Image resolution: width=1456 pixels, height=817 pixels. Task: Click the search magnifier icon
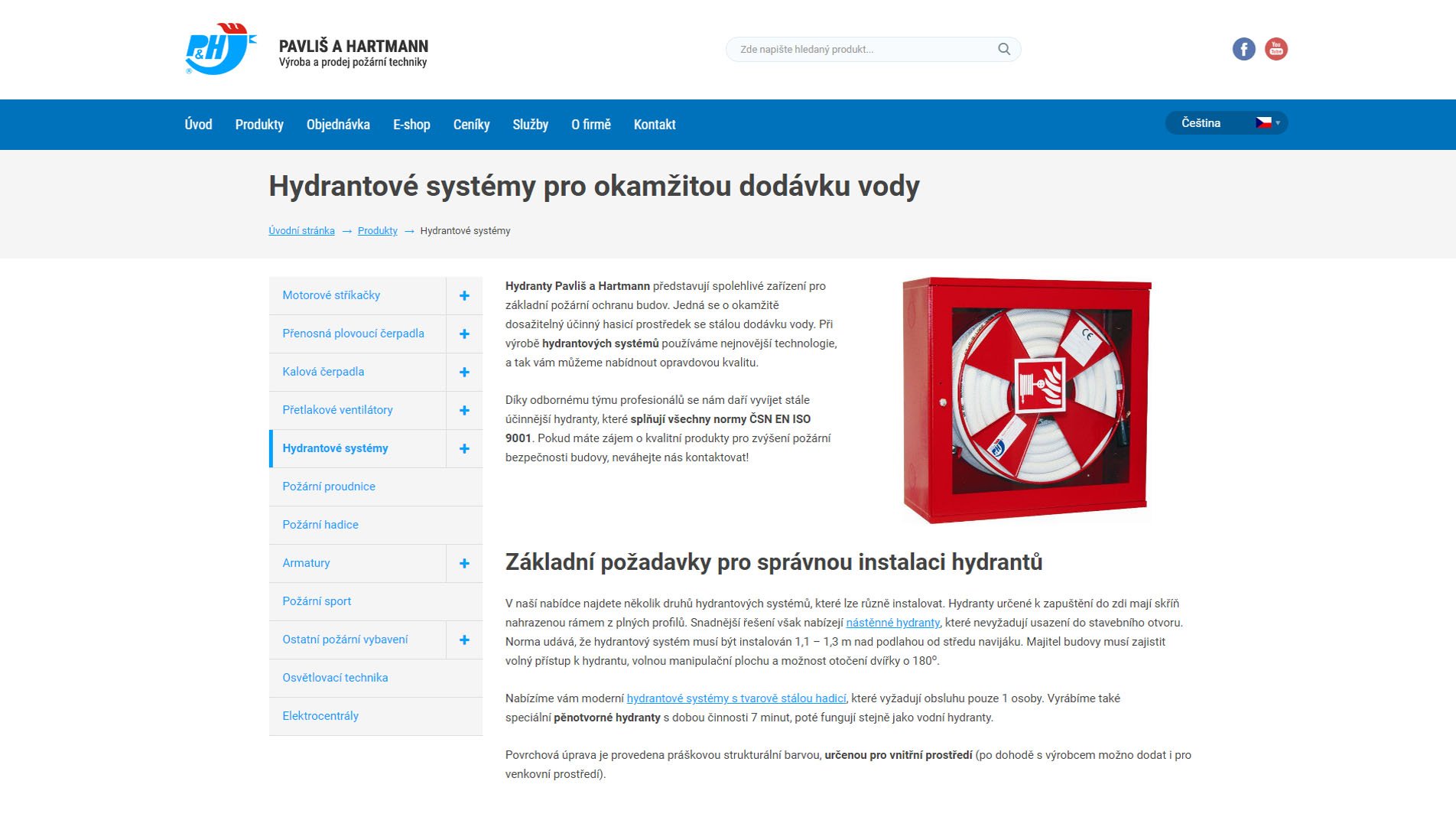(1003, 49)
